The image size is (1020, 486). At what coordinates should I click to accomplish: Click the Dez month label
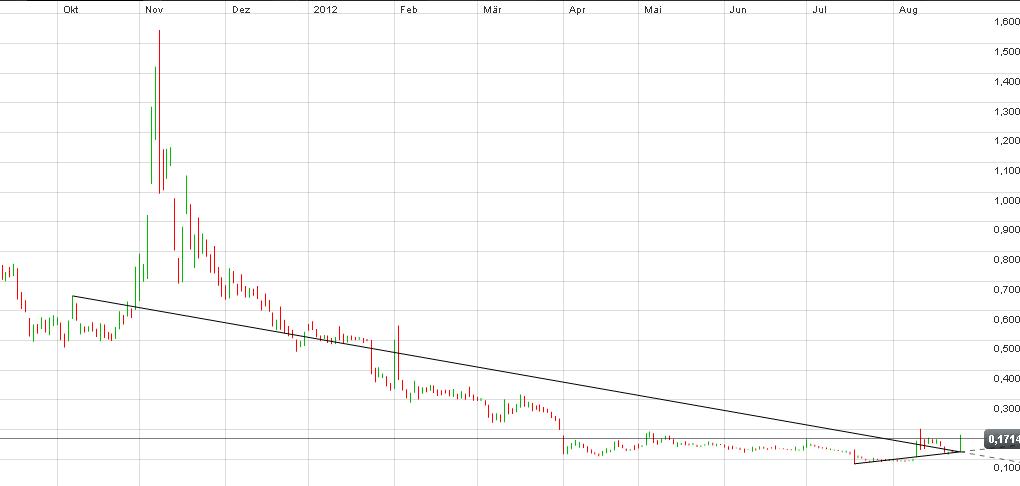(x=240, y=9)
